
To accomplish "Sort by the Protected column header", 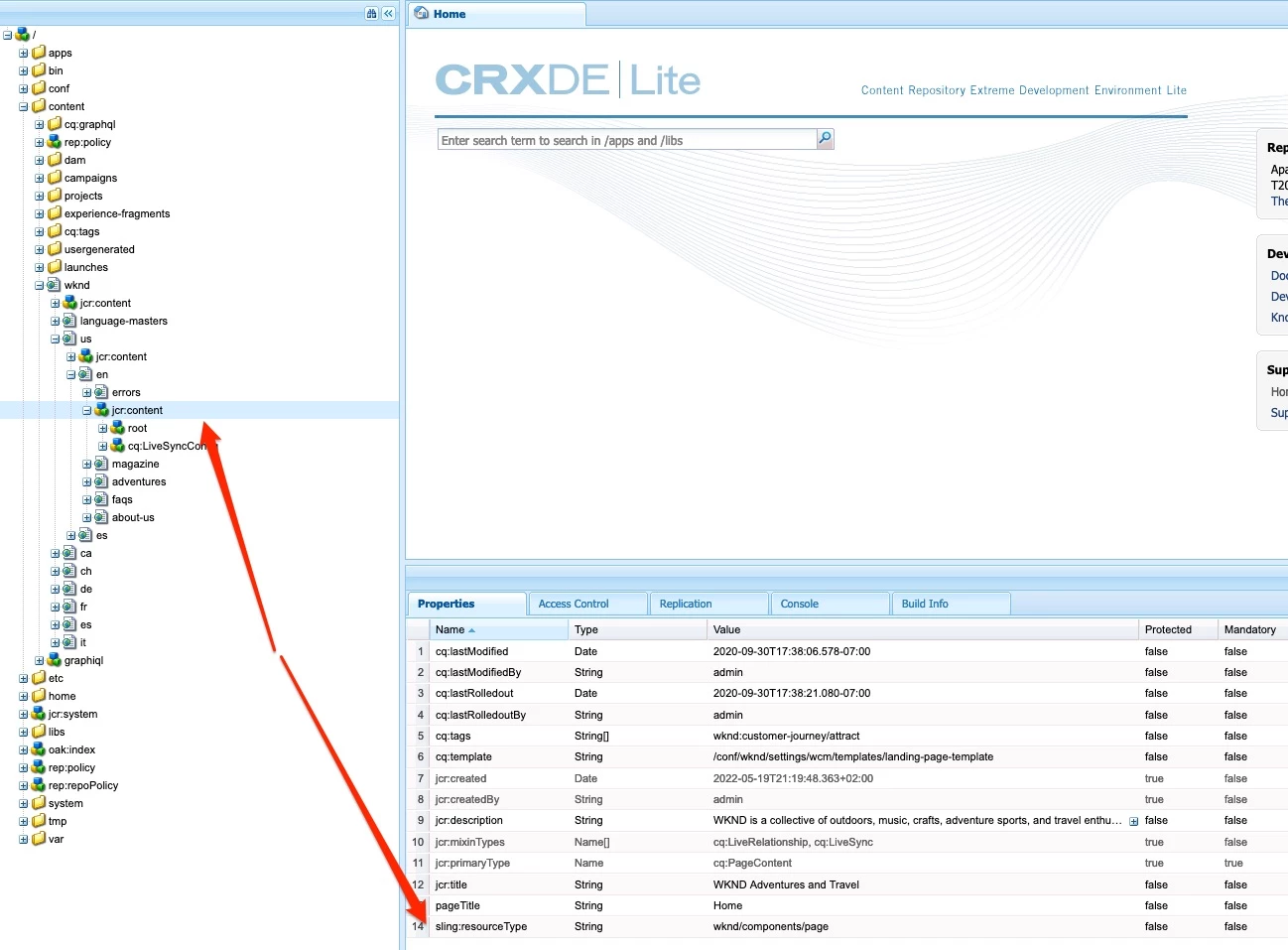I will (1178, 629).
